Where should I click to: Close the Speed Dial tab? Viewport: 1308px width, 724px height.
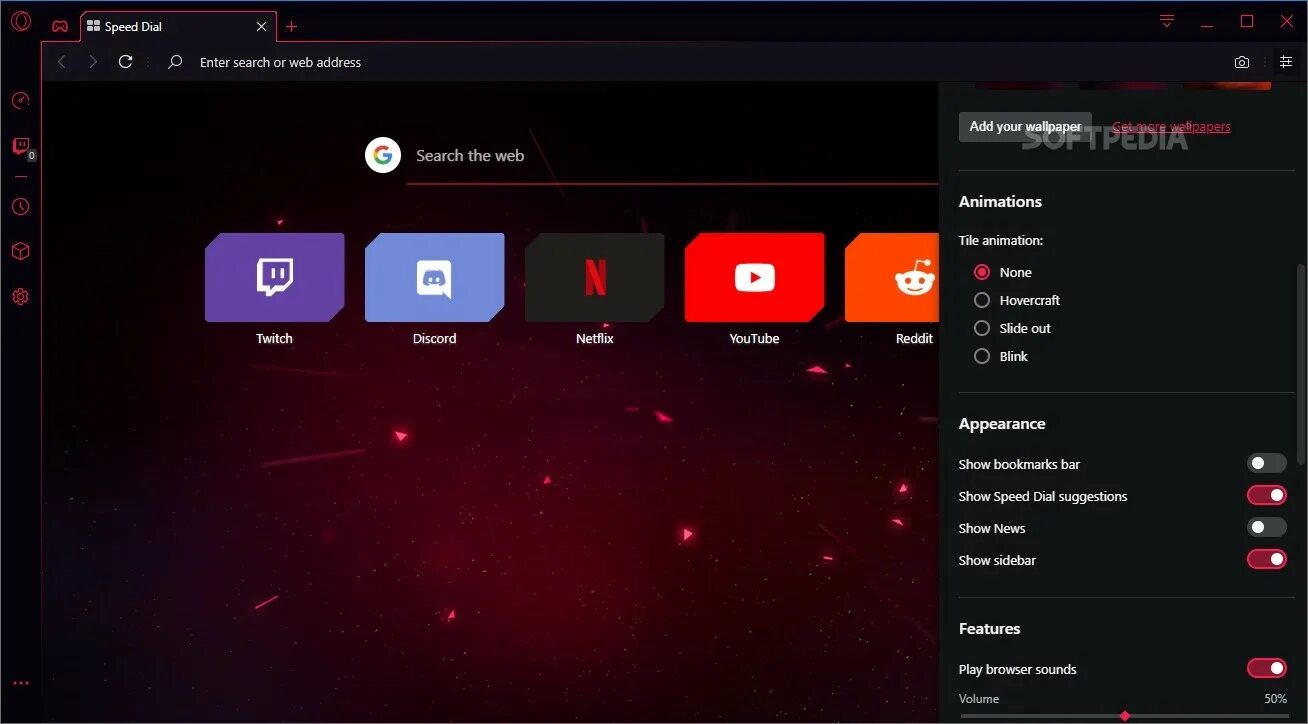tap(261, 27)
